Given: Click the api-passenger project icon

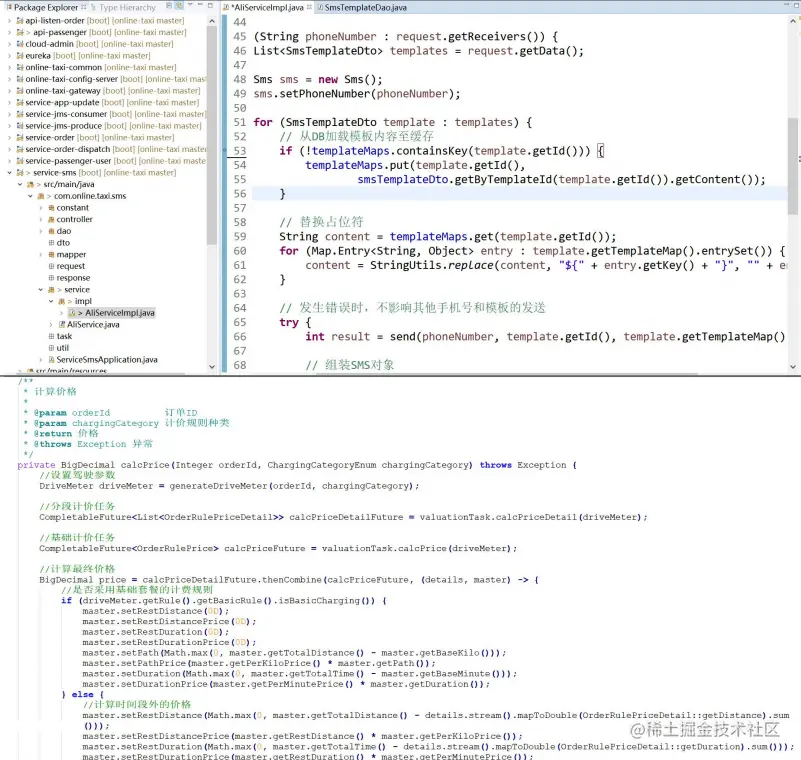Looking at the screenshot, I should 20,32.
